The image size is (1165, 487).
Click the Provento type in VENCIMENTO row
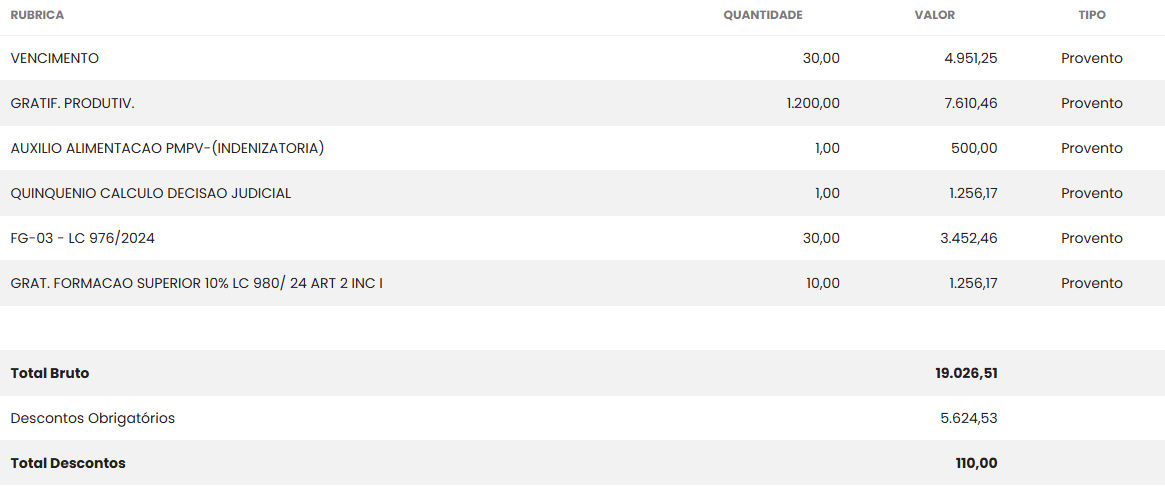[1092, 58]
